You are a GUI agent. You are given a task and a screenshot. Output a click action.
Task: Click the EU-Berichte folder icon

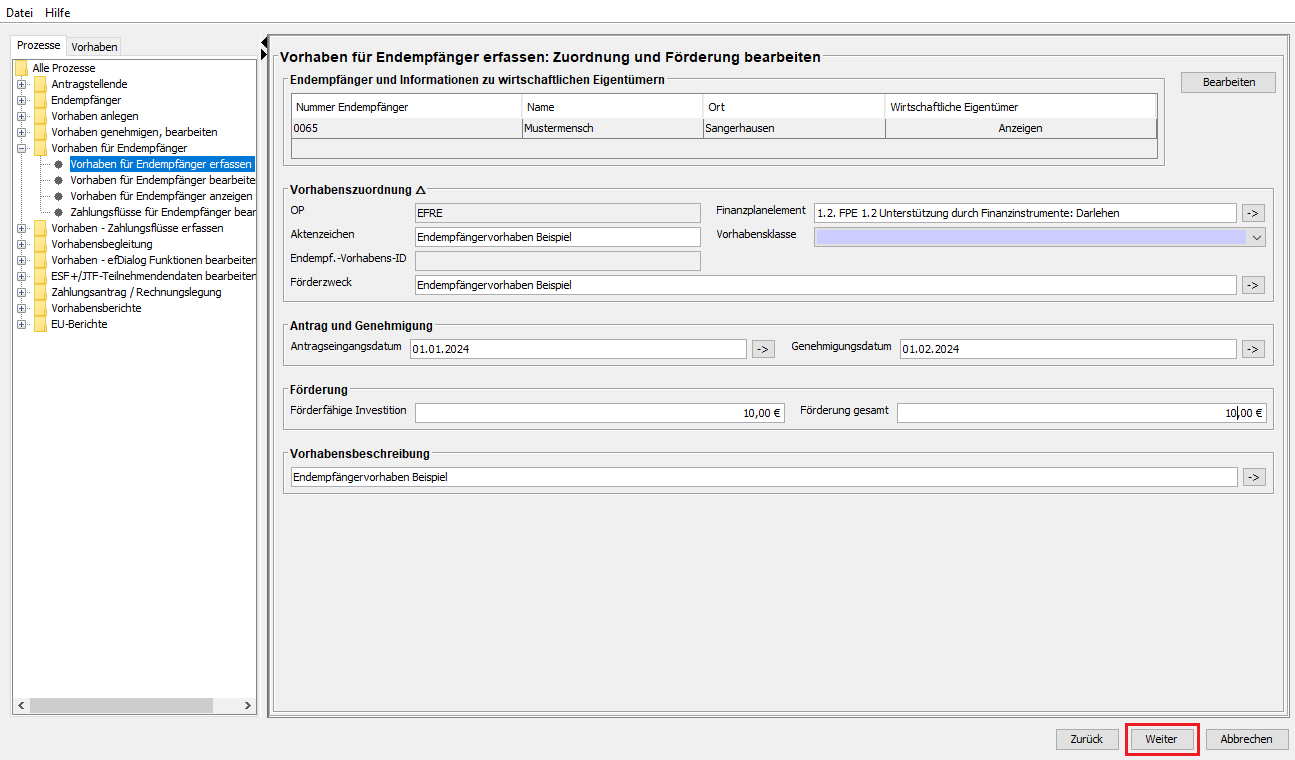pyautogui.click(x=40, y=324)
